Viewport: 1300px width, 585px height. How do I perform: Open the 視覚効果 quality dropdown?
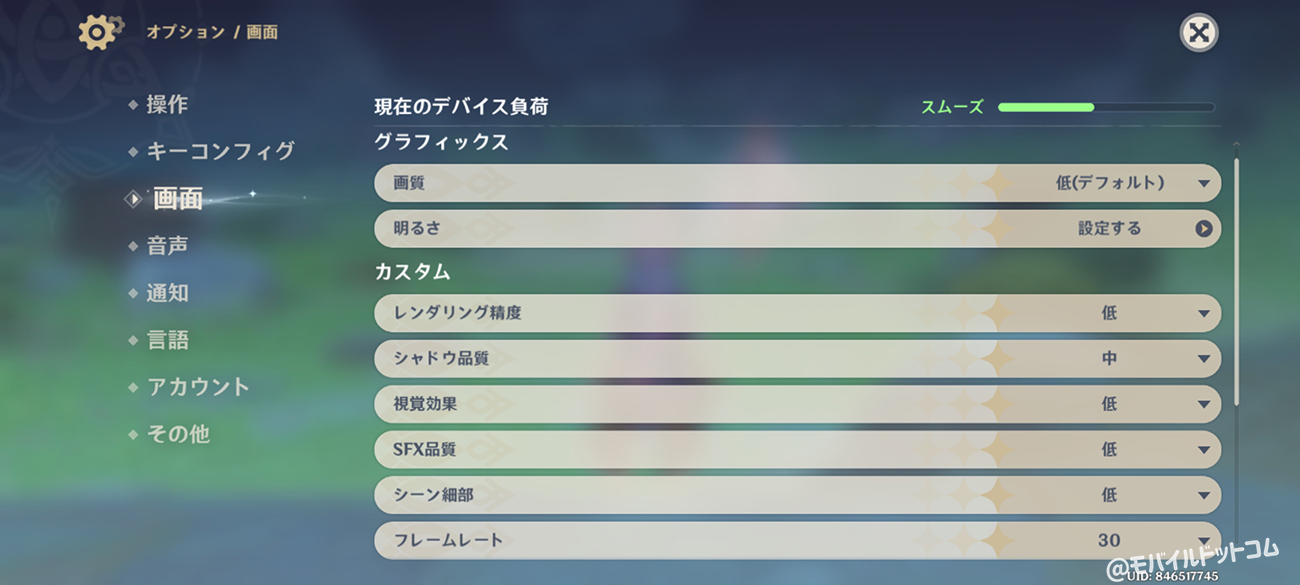click(x=797, y=404)
